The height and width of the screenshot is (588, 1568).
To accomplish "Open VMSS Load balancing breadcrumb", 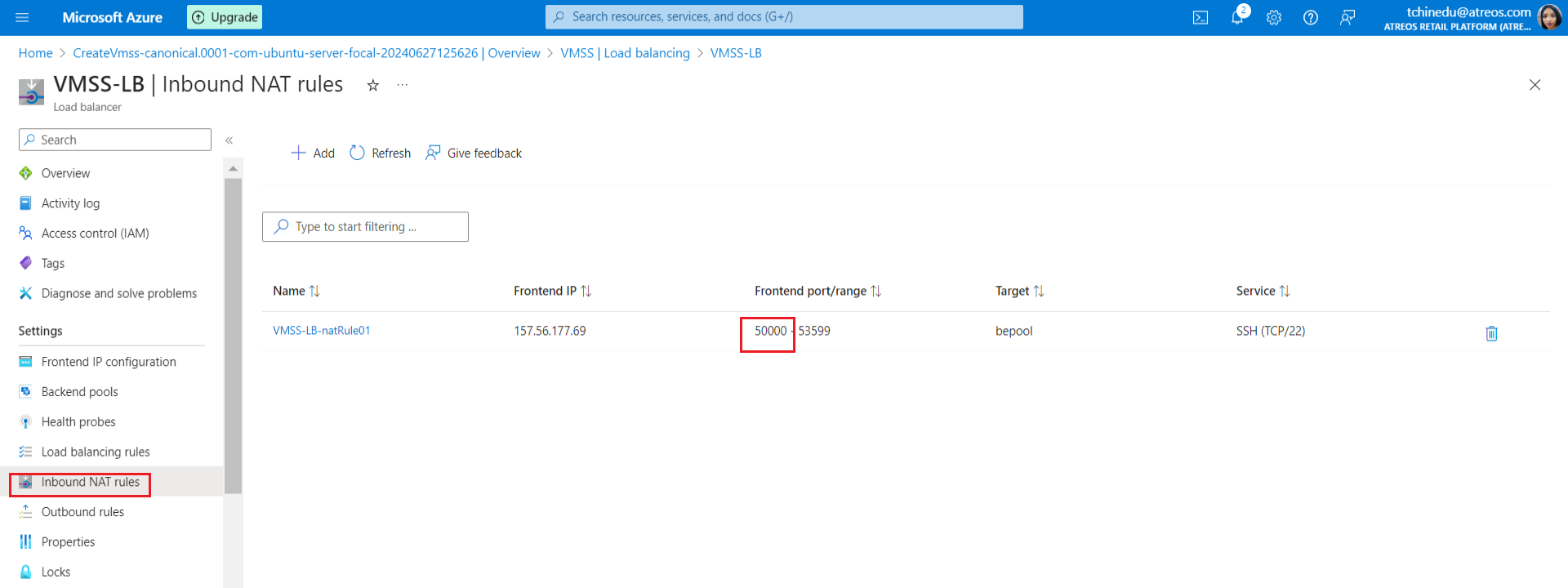I will coord(625,53).
